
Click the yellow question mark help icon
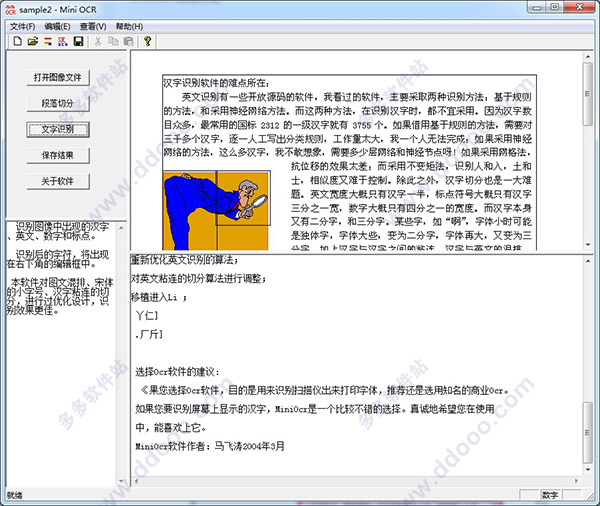pyautogui.click(x=148, y=41)
